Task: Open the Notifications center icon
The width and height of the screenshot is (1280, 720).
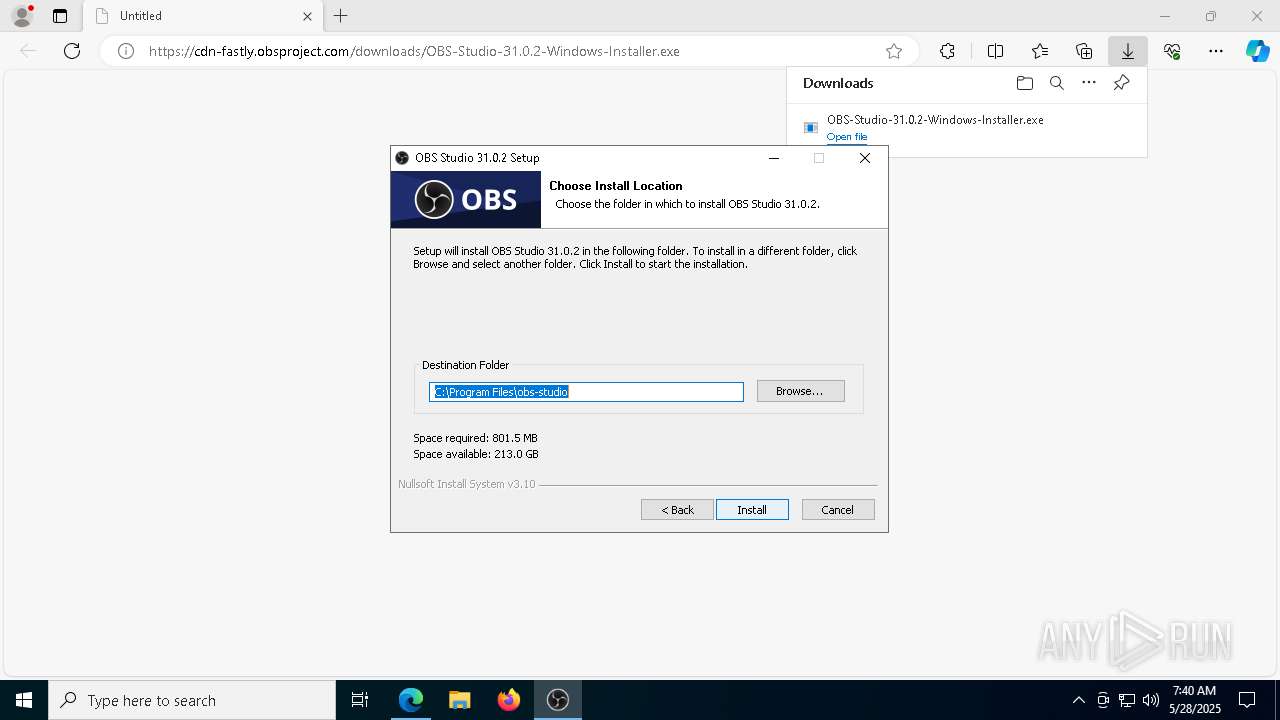Action: click(x=1247, y=700)
